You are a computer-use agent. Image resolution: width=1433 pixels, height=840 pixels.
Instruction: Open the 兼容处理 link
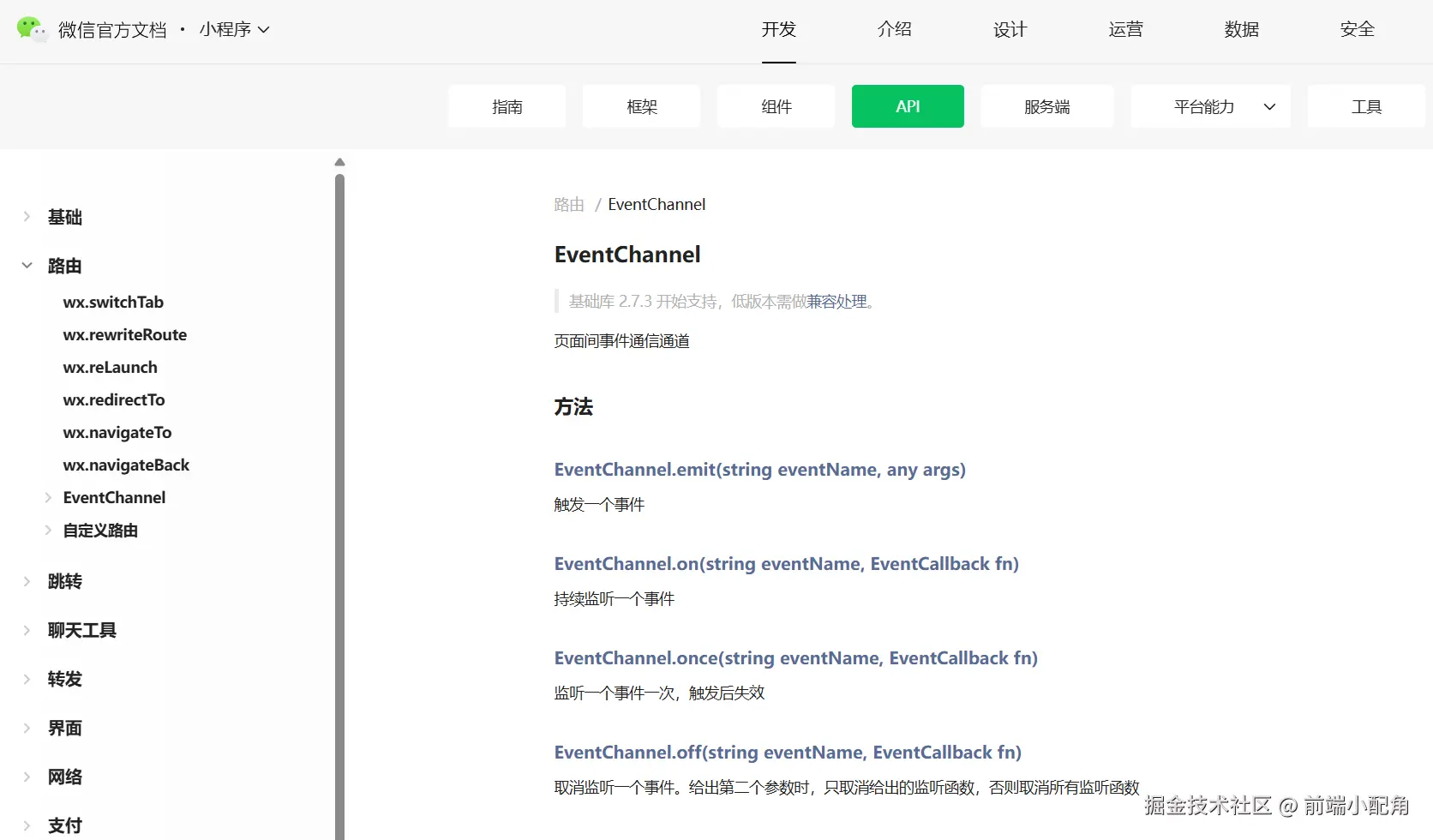[x=836, y=301]
